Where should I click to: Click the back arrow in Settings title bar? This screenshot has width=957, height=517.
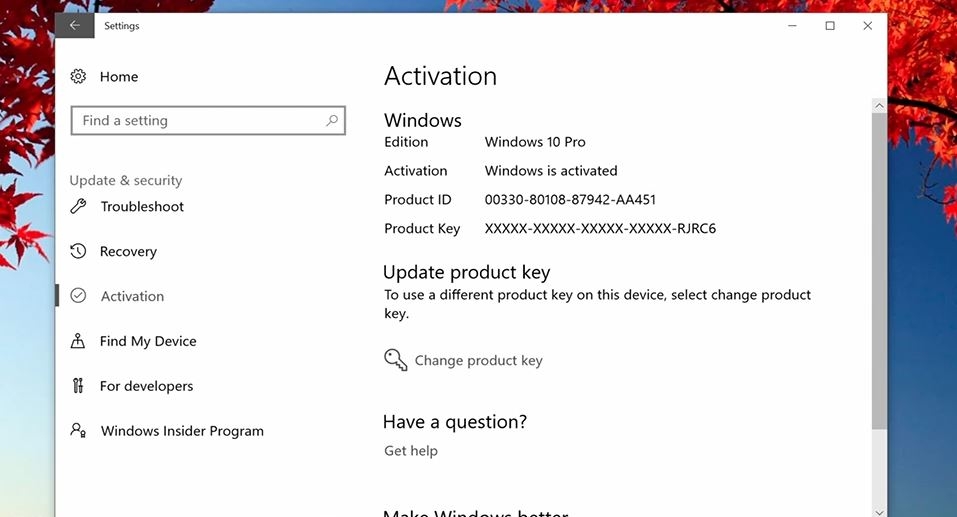pos(74,26)
